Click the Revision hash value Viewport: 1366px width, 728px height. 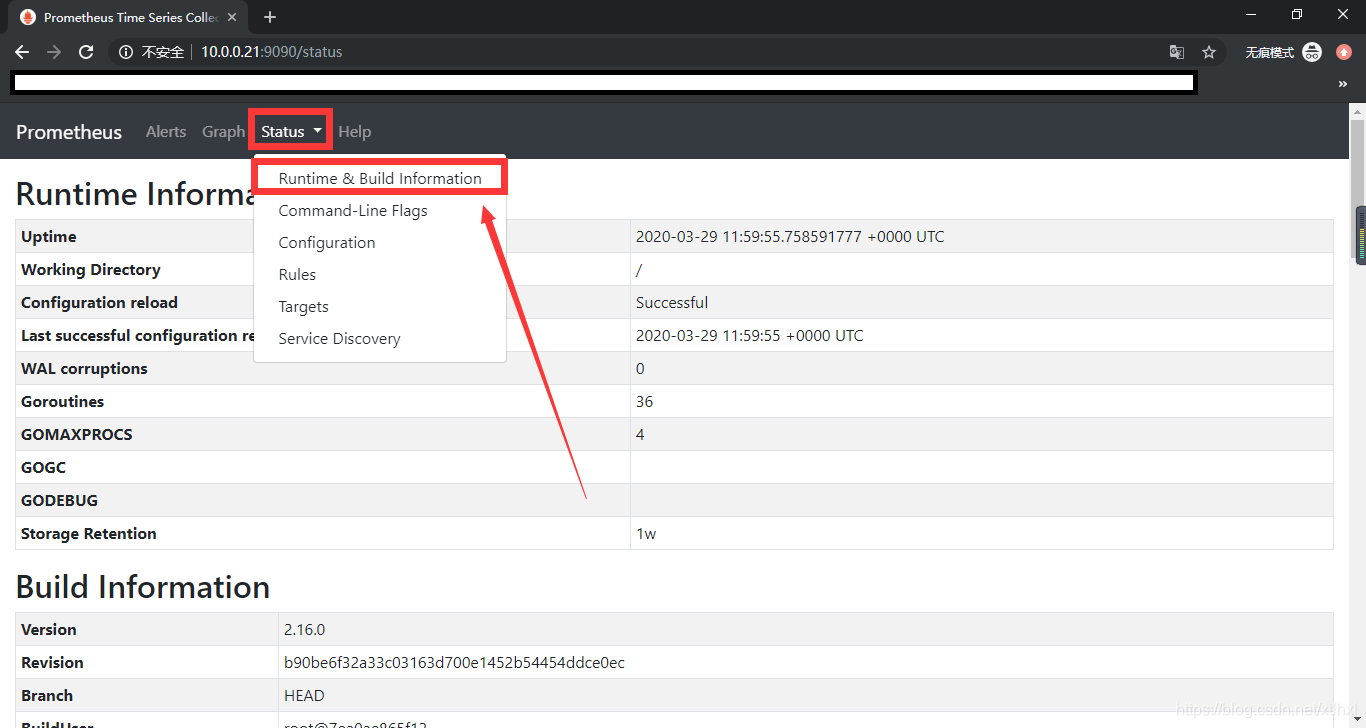pyautogui.click(x=454, y=662)
